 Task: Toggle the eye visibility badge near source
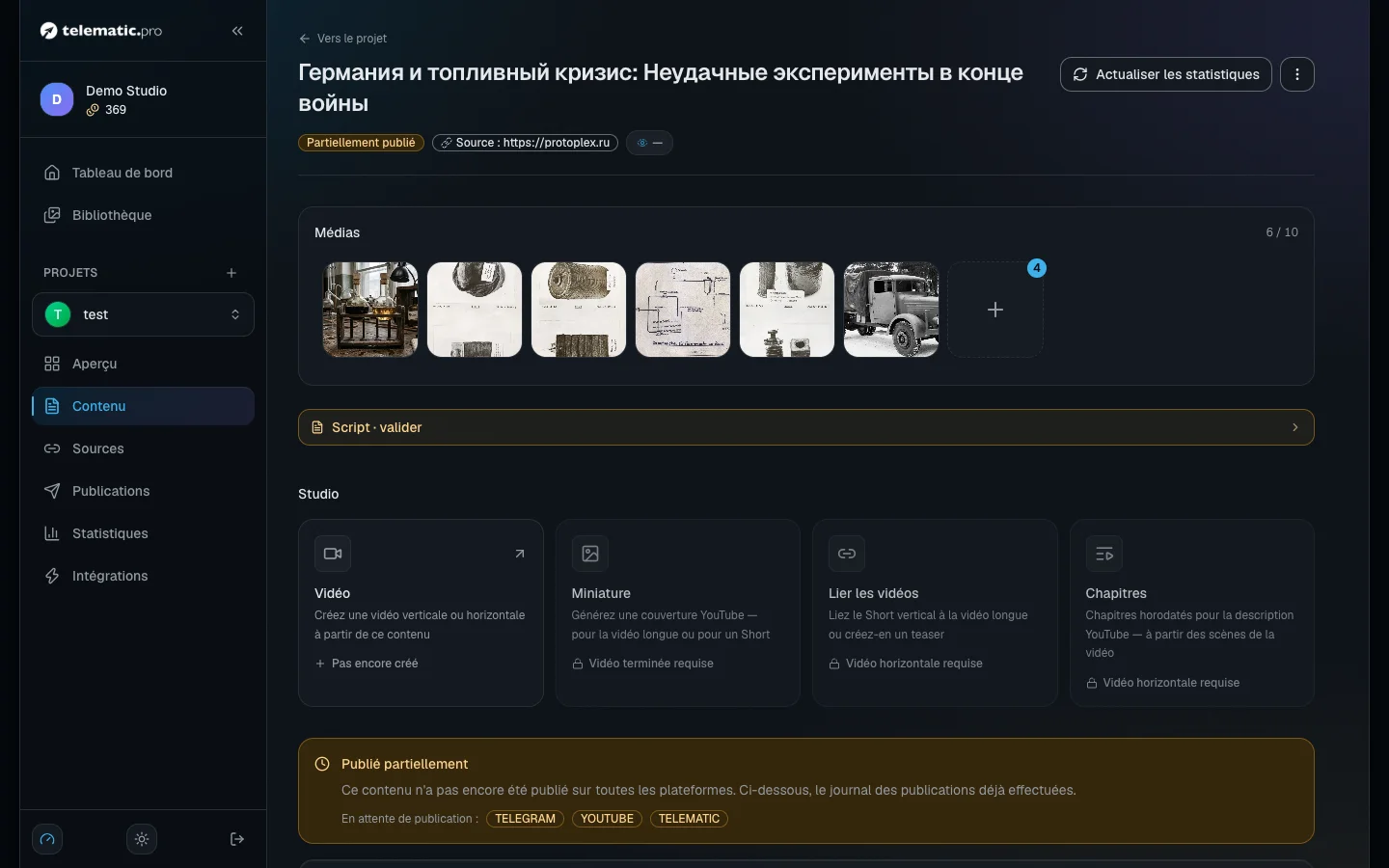(x=649, y=143)
